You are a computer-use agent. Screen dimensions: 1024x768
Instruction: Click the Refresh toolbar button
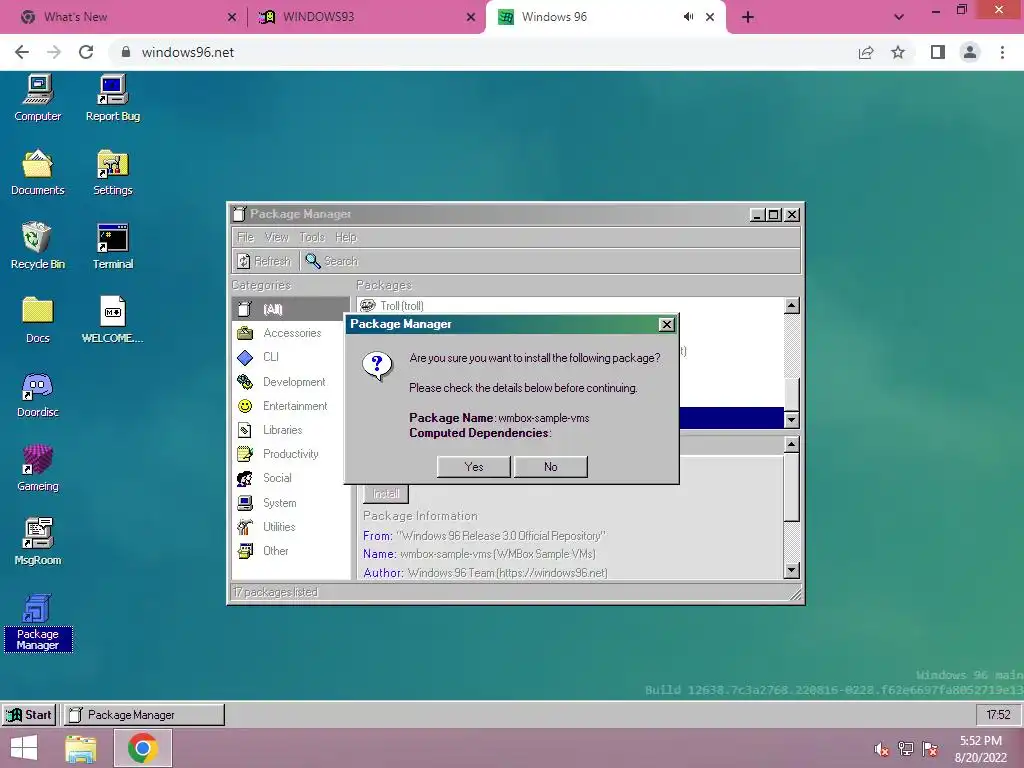[264, 261]
